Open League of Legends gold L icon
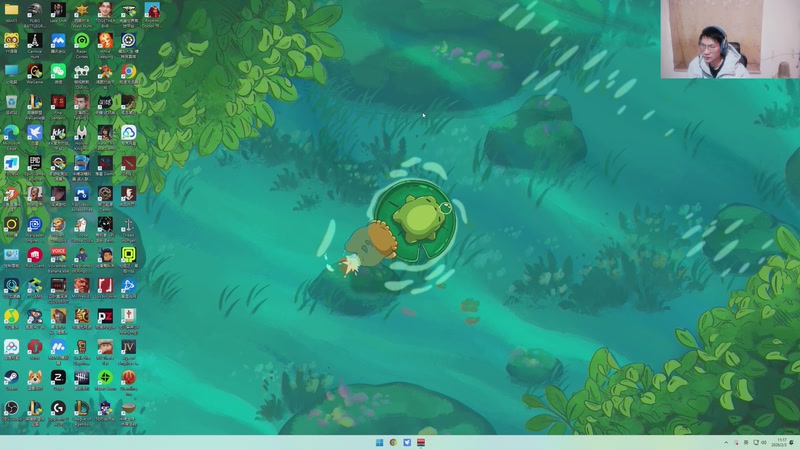Screen dimensions: 800x450 click(x=82, y=408)
